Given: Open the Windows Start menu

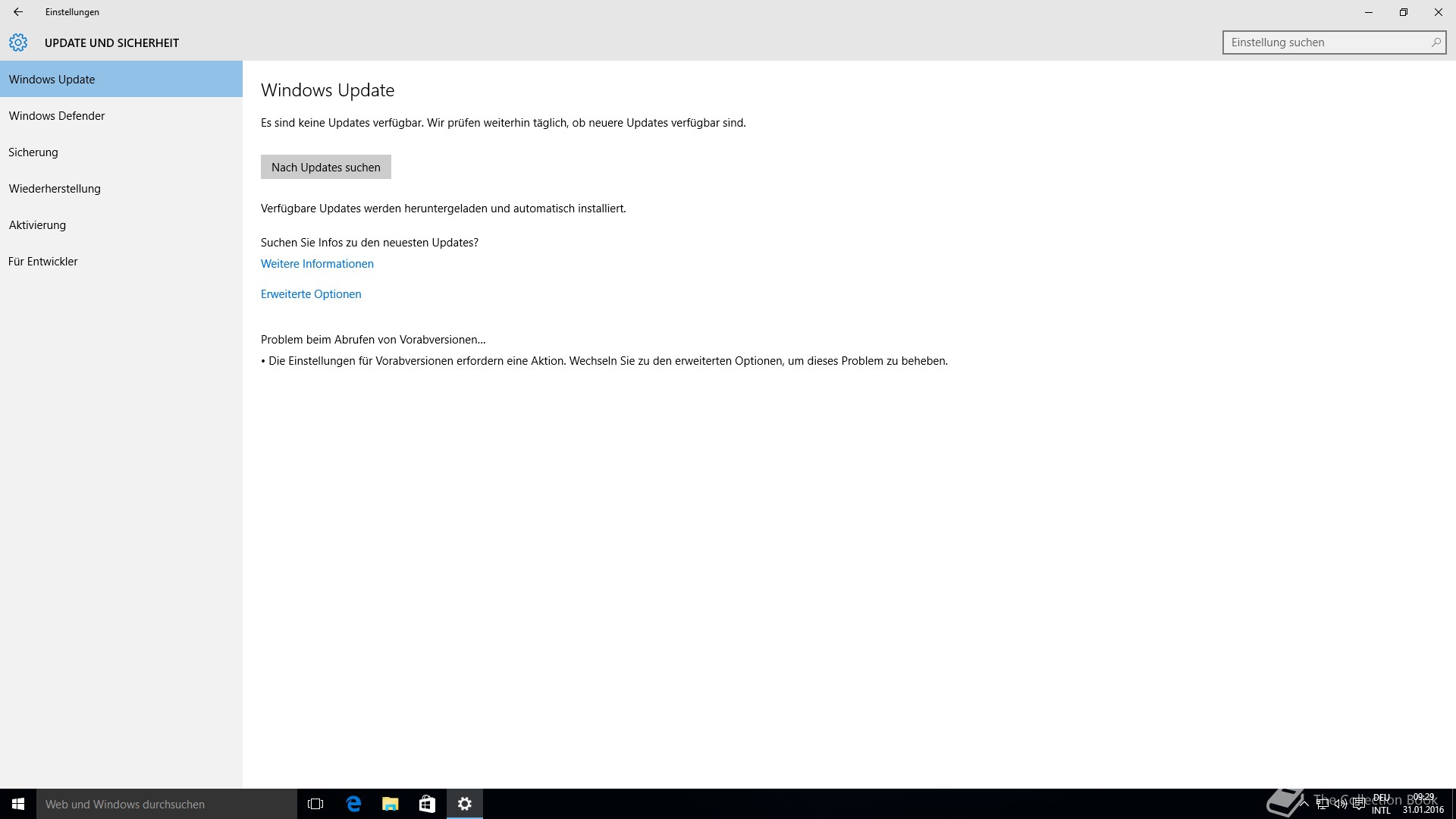Looking at the screenshot, I should tap(18, 804).
